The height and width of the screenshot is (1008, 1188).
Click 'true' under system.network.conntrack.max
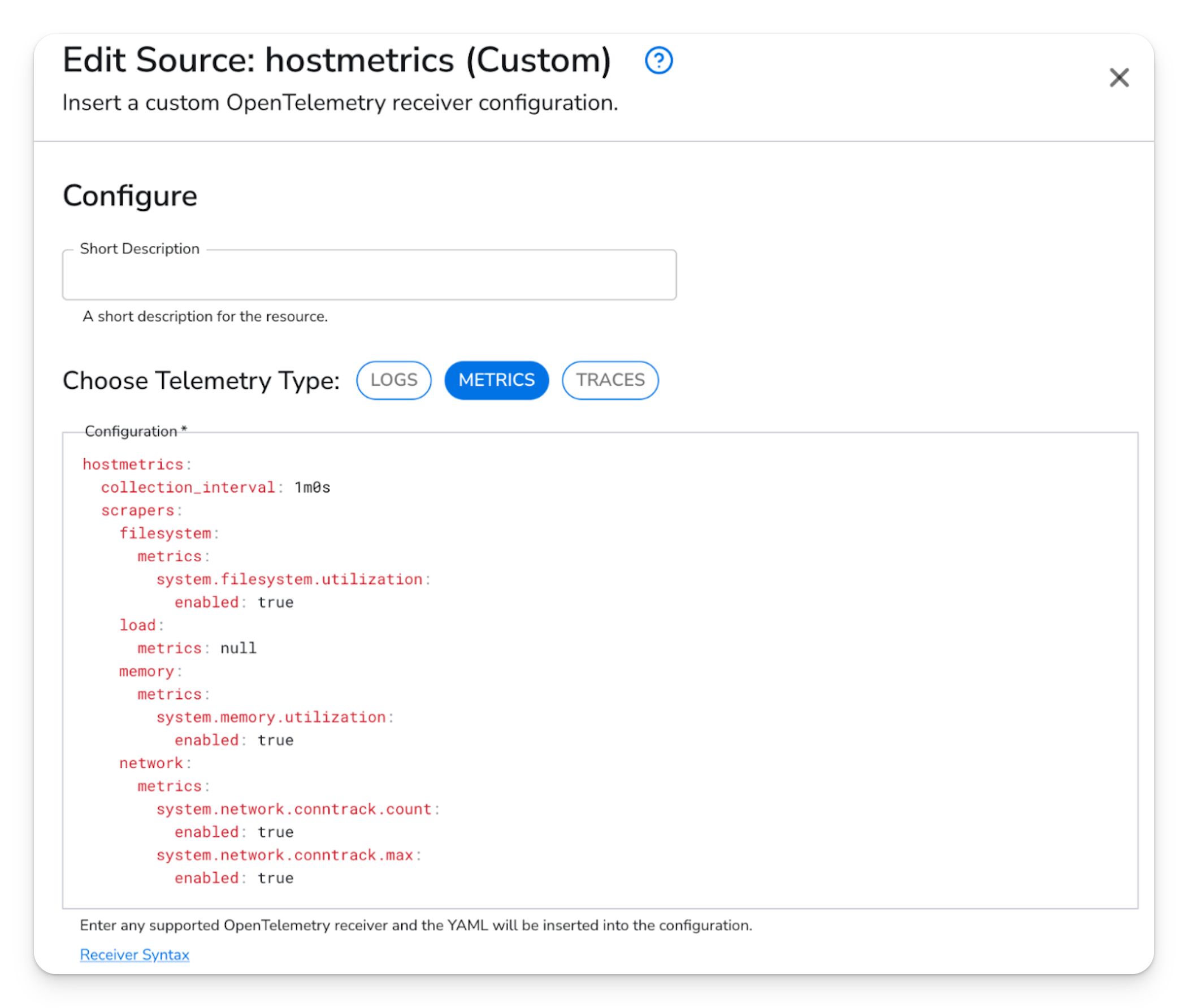(275, 877)
